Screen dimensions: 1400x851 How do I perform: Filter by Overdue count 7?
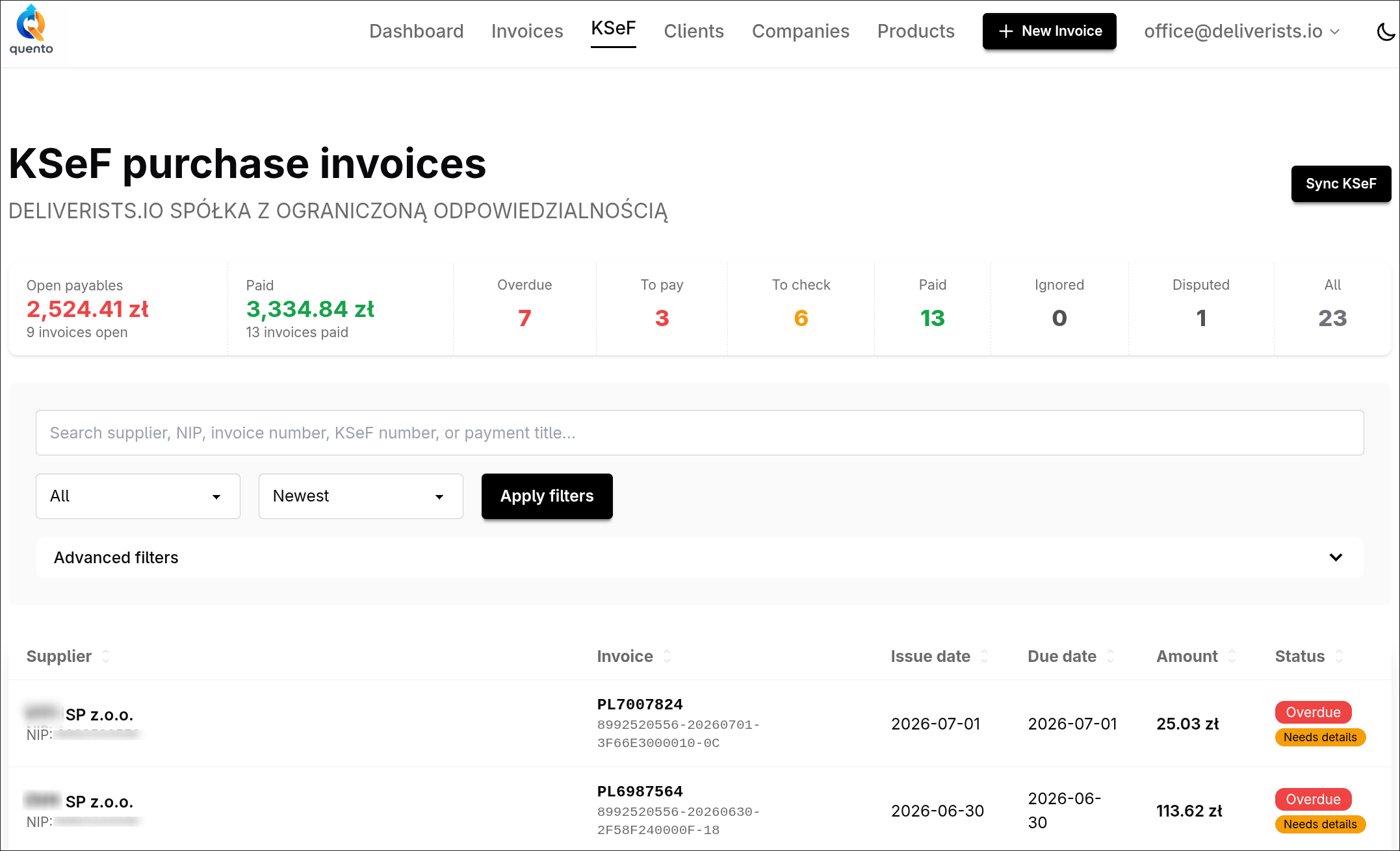point(525,309)
